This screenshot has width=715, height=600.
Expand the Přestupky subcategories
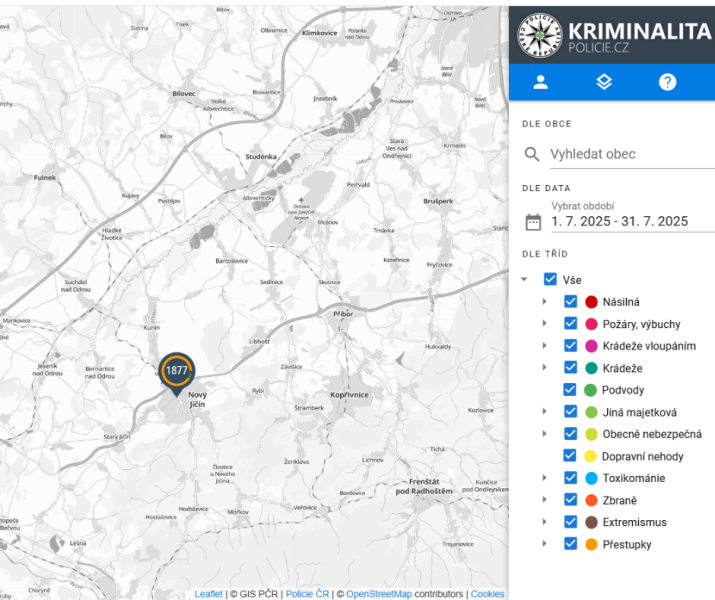[x=544, y=543]
